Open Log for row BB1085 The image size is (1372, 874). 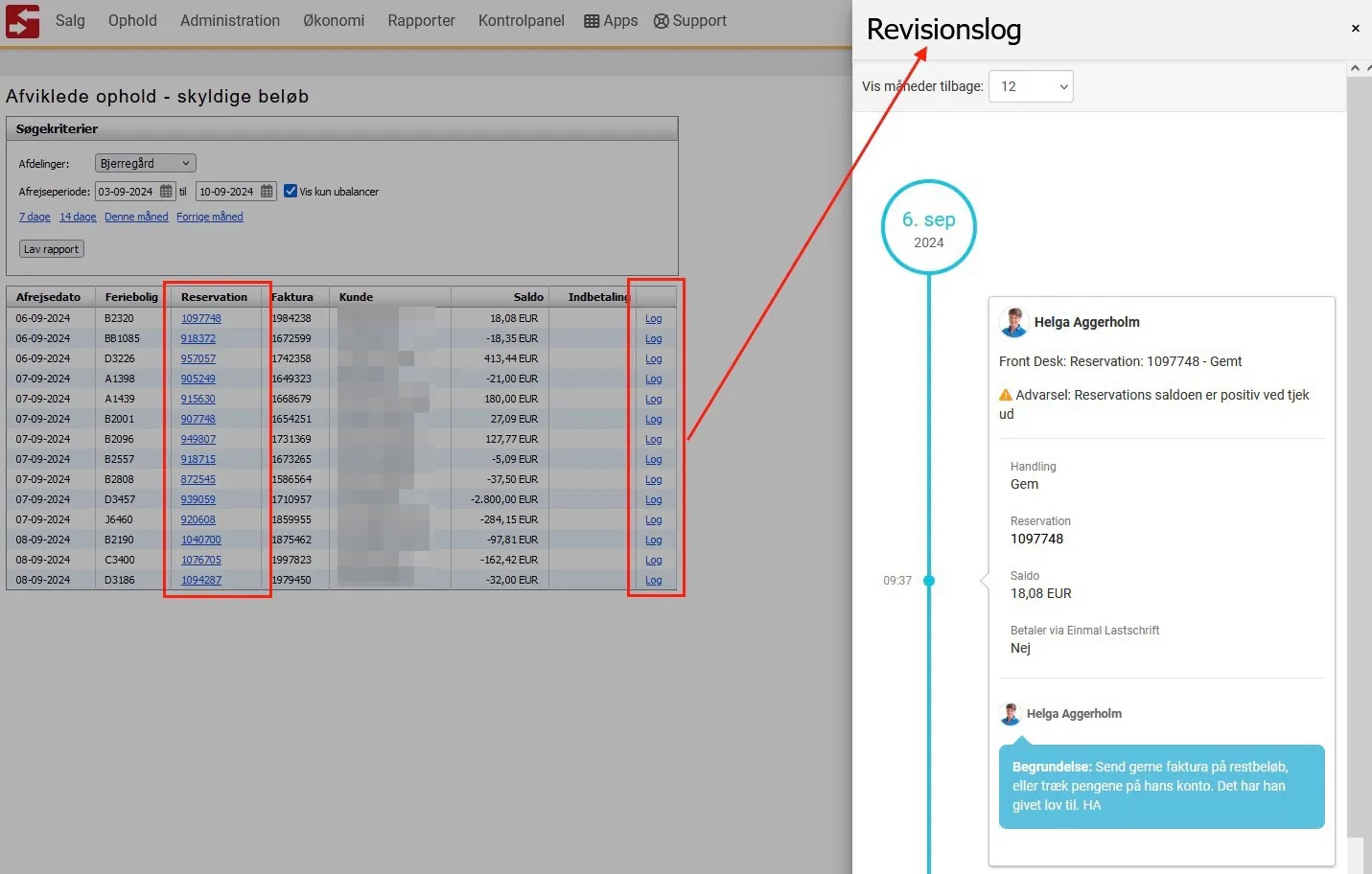(654, 339)
